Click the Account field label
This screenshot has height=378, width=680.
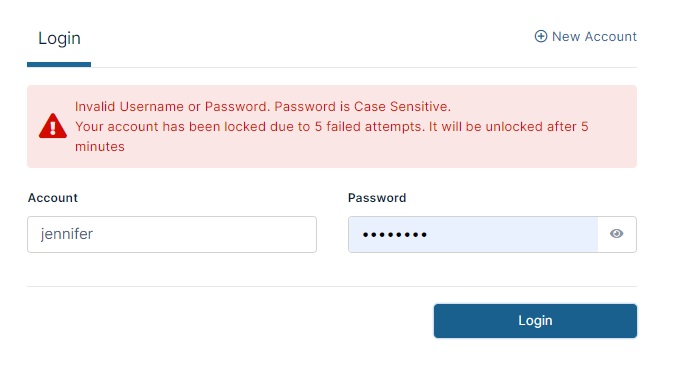tap(52, 198)
